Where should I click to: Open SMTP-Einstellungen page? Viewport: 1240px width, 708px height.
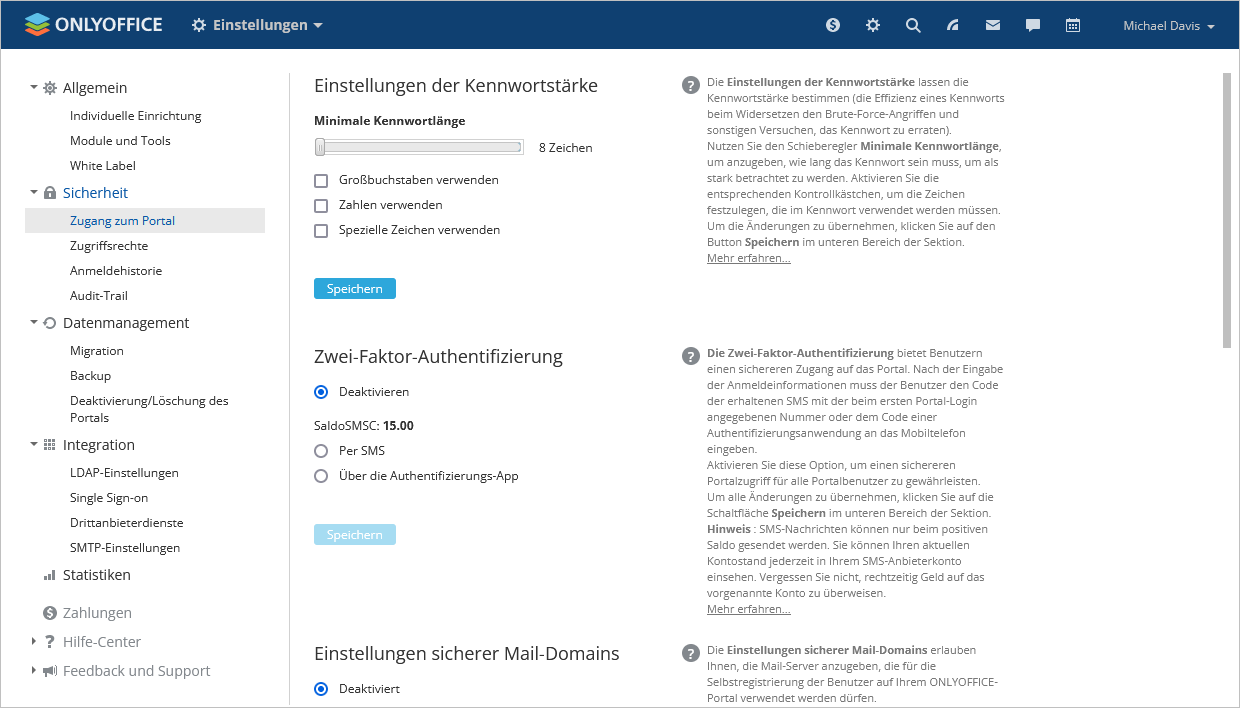click(x=125, y=548)
